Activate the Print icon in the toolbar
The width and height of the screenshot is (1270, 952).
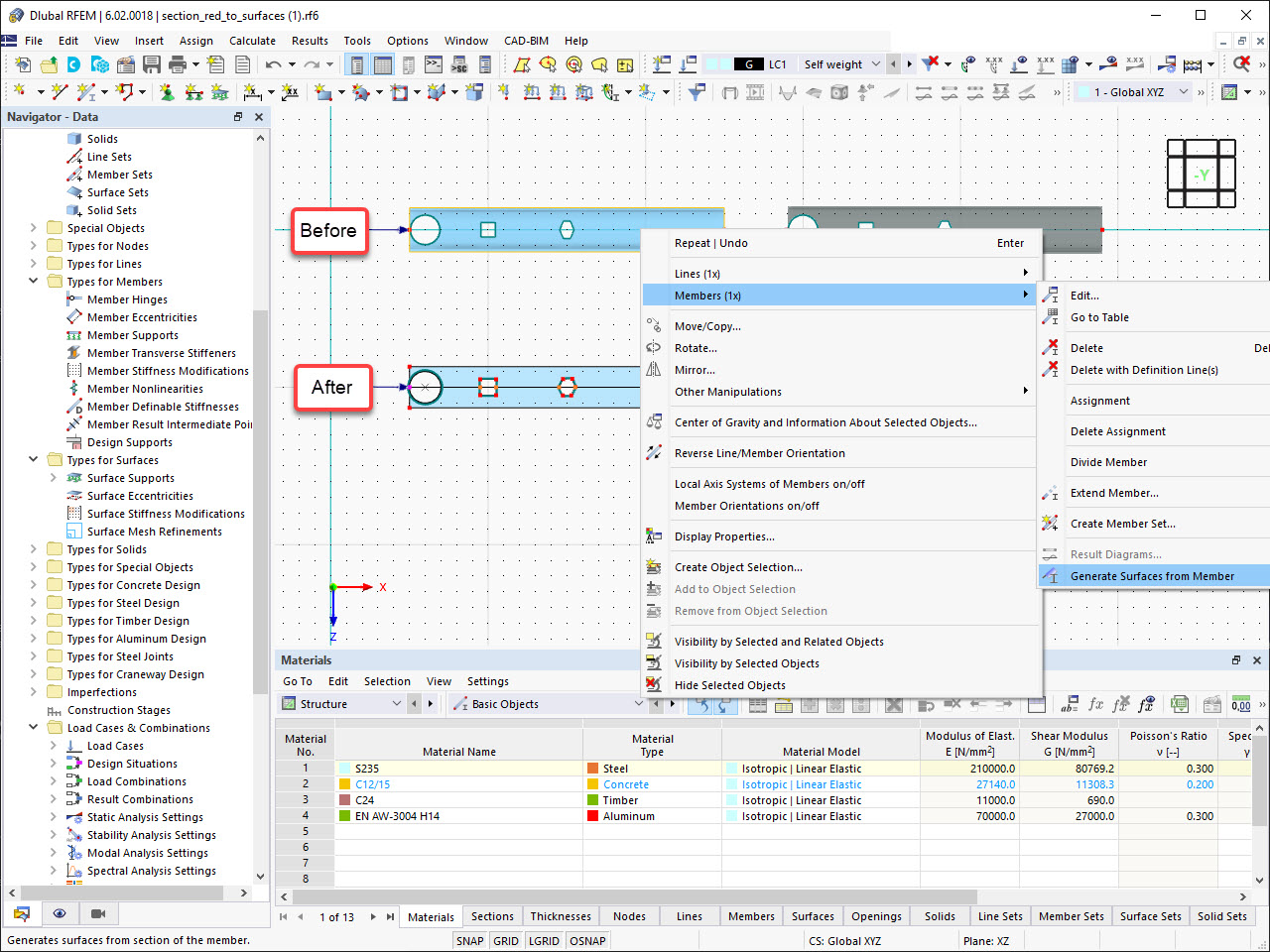coord(179,62)
